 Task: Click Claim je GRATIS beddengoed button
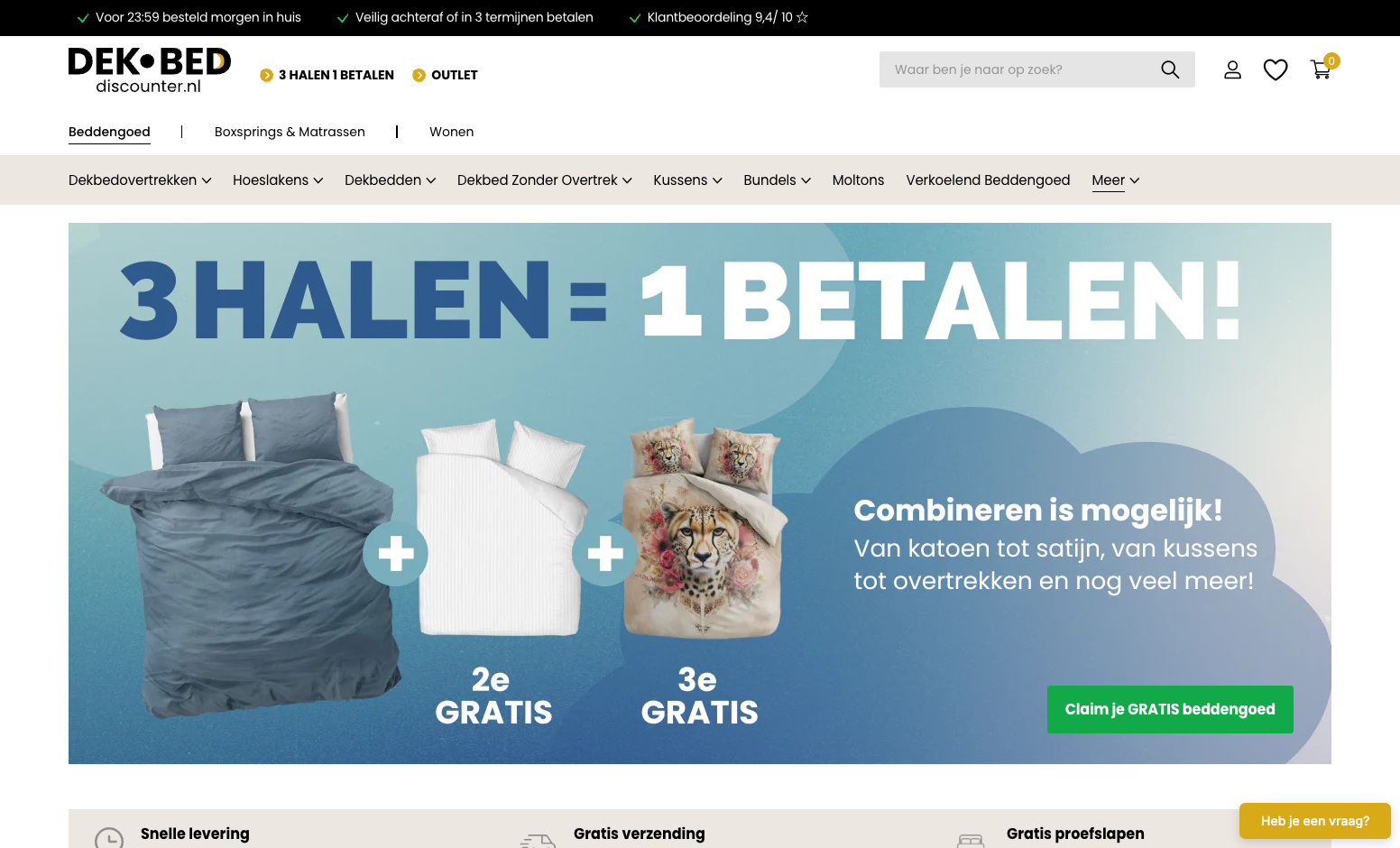point(1170,709)
